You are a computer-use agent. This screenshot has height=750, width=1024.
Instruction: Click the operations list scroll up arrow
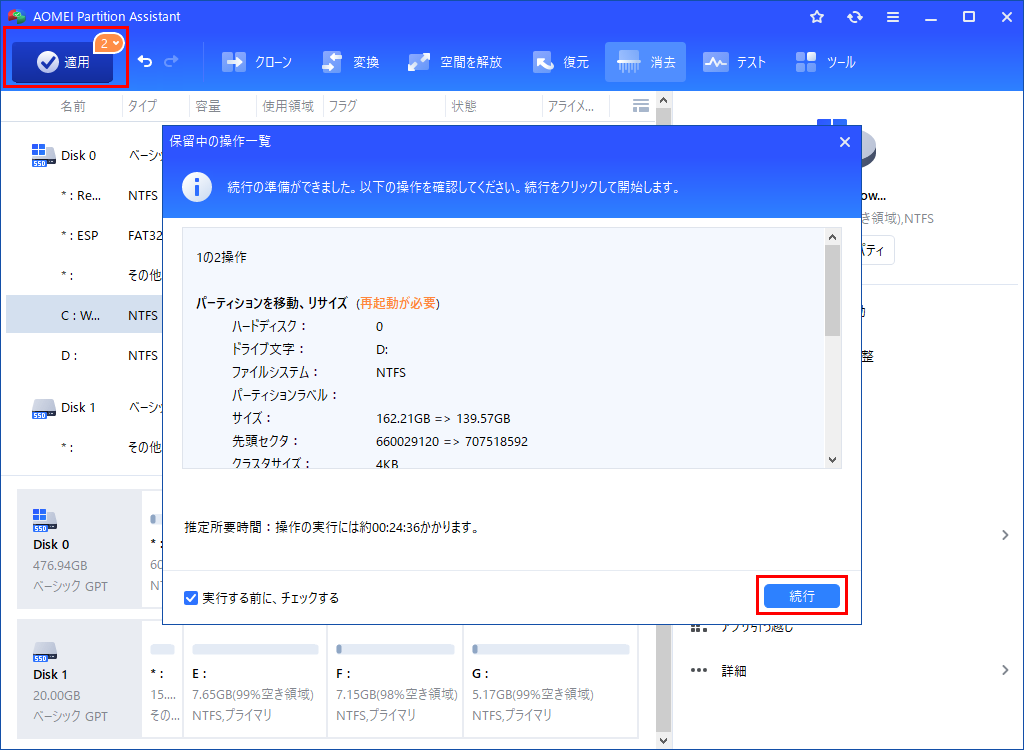click(832, 236)
